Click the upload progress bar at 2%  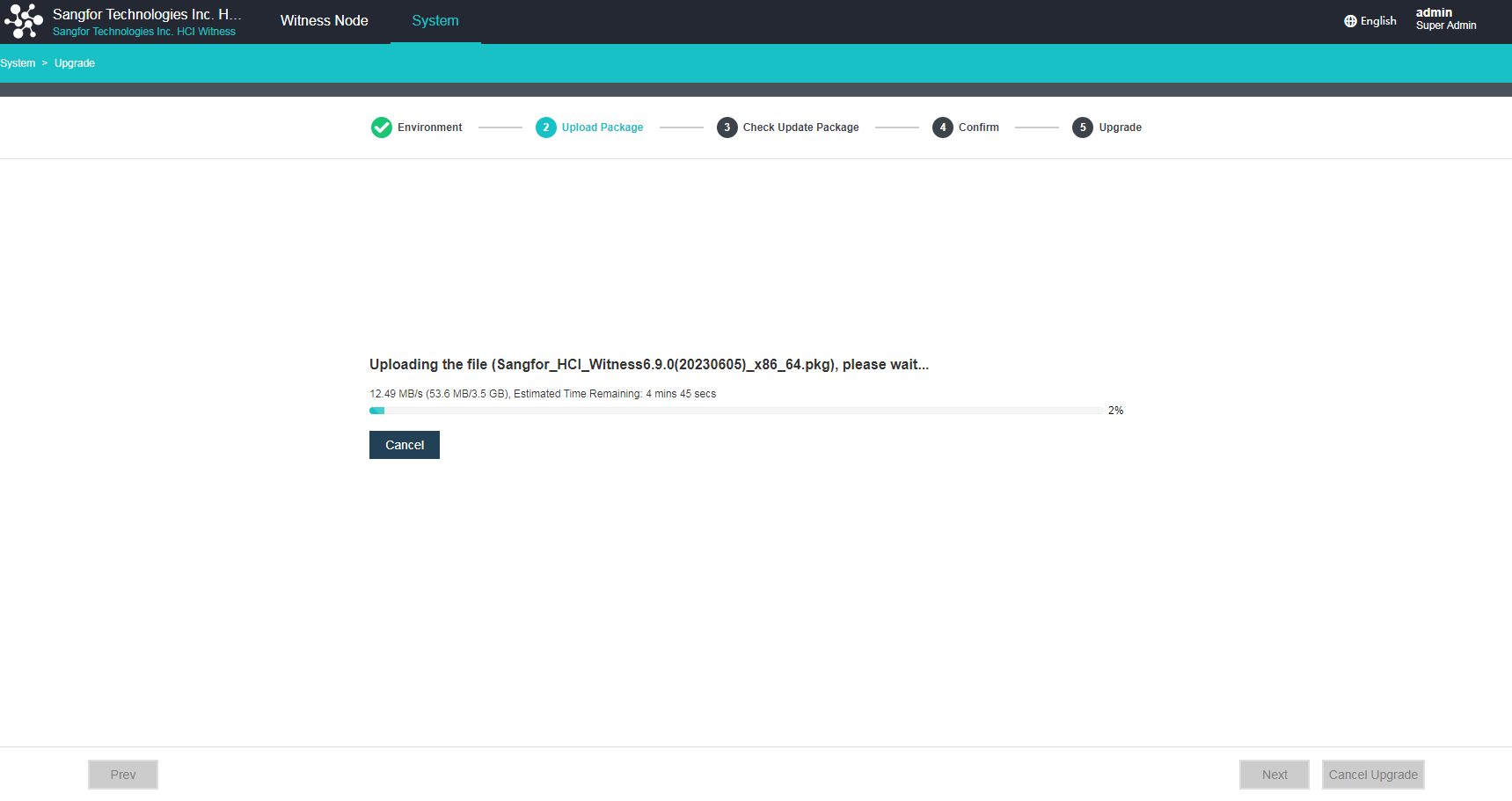[x=735, y=410]
